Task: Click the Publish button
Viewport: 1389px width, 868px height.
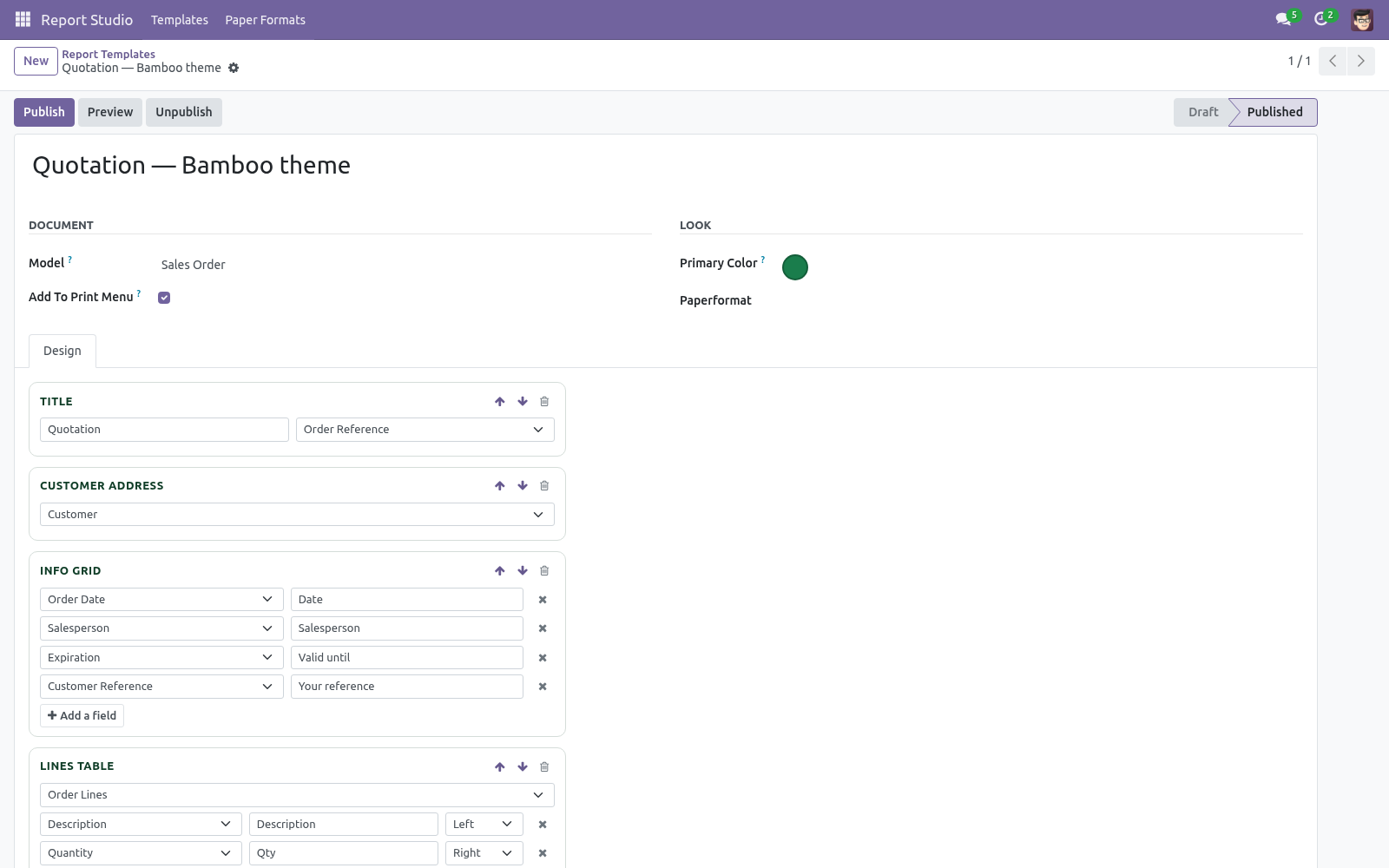Action: pyautogui.click(x=44, y=112)
